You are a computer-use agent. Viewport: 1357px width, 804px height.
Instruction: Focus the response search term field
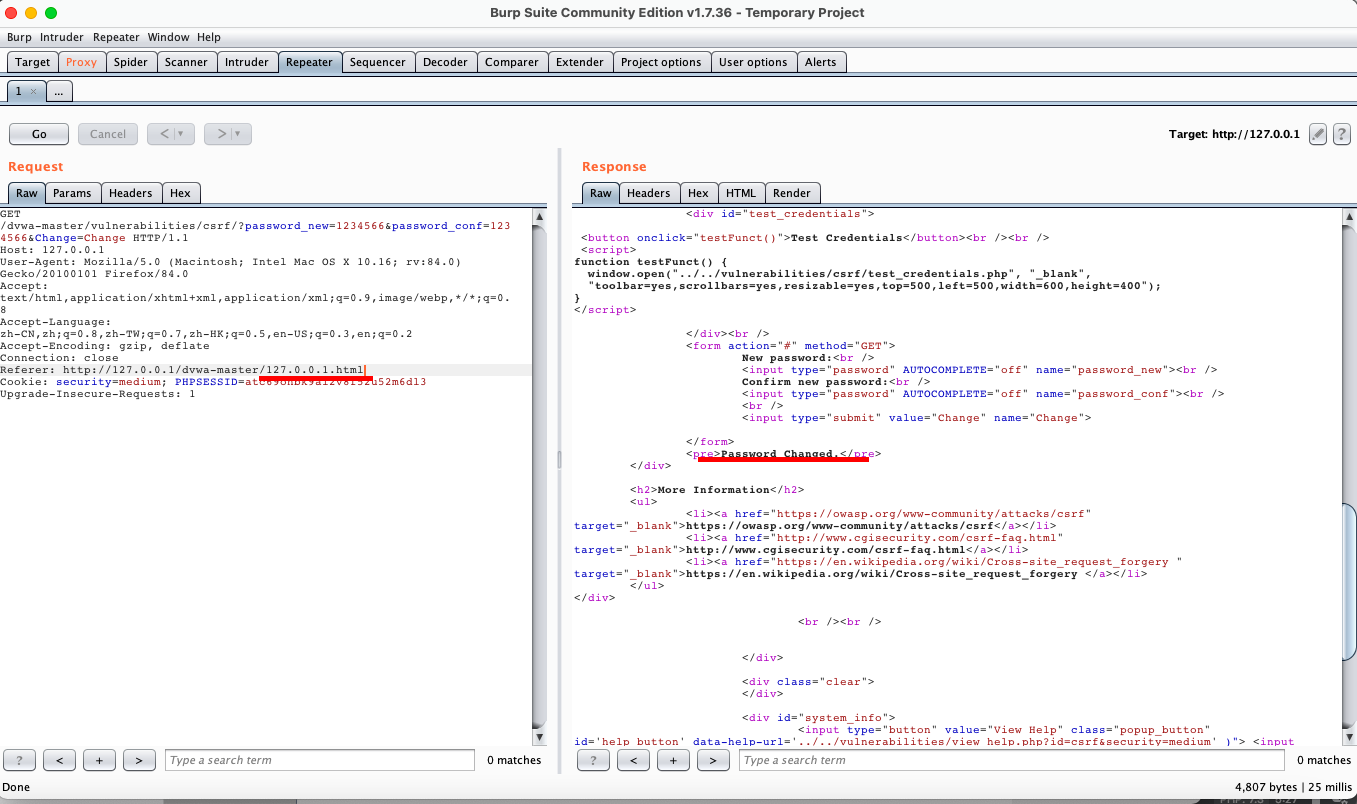point(1011,760)
